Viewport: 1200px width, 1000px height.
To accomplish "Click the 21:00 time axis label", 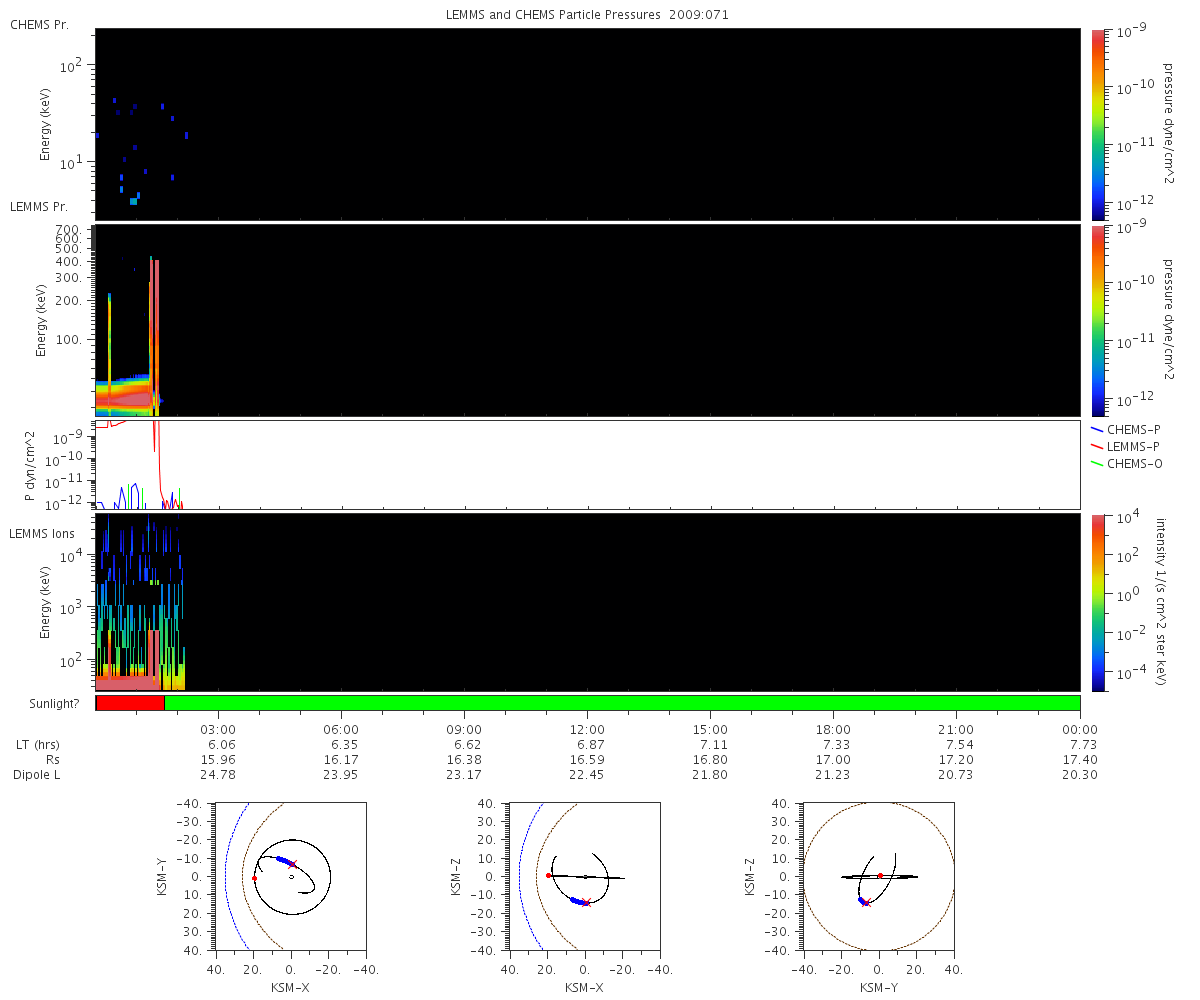I will (x=956, y=729).
